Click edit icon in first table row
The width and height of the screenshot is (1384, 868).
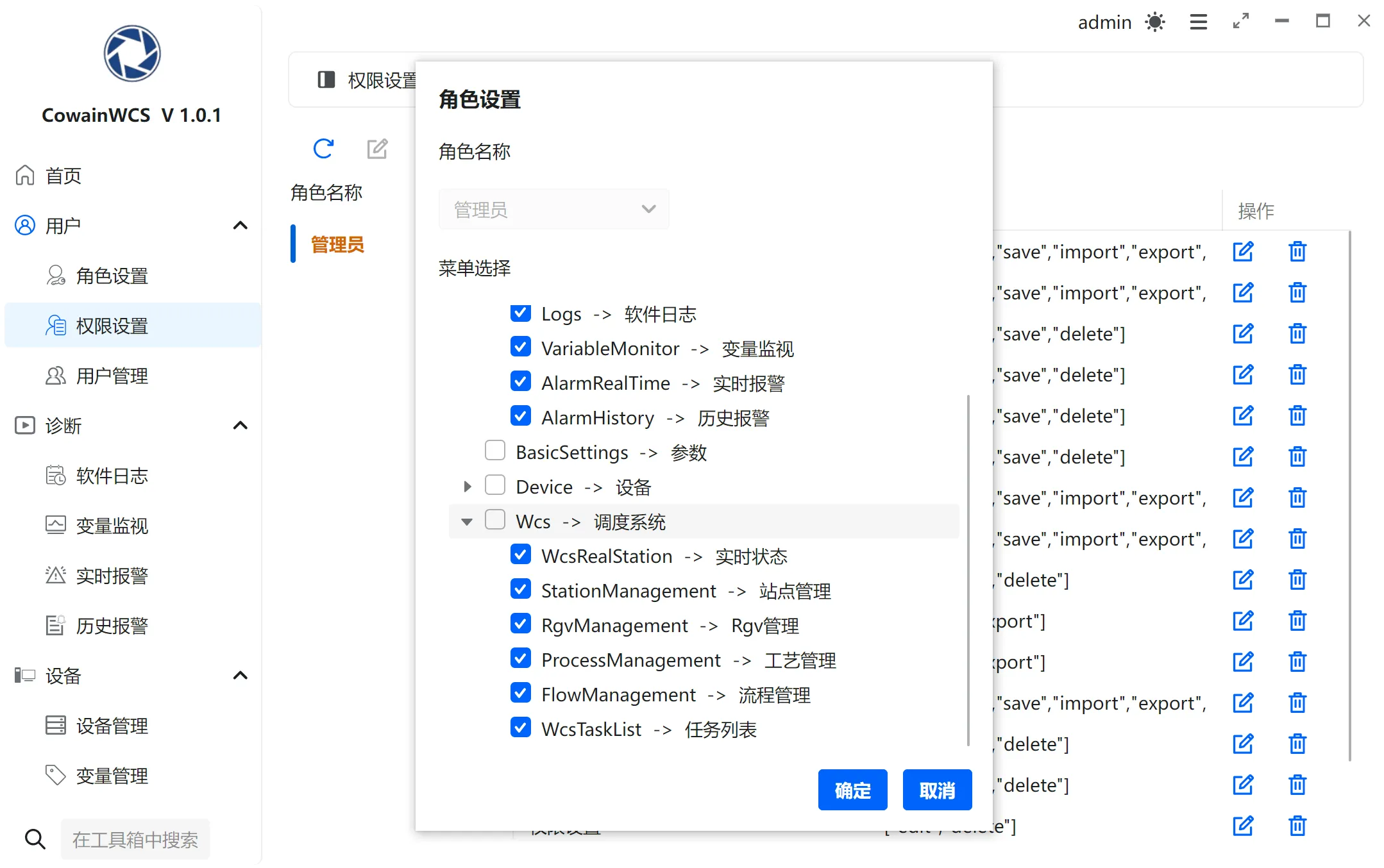pyautogui.click(x=1243, y=251)
